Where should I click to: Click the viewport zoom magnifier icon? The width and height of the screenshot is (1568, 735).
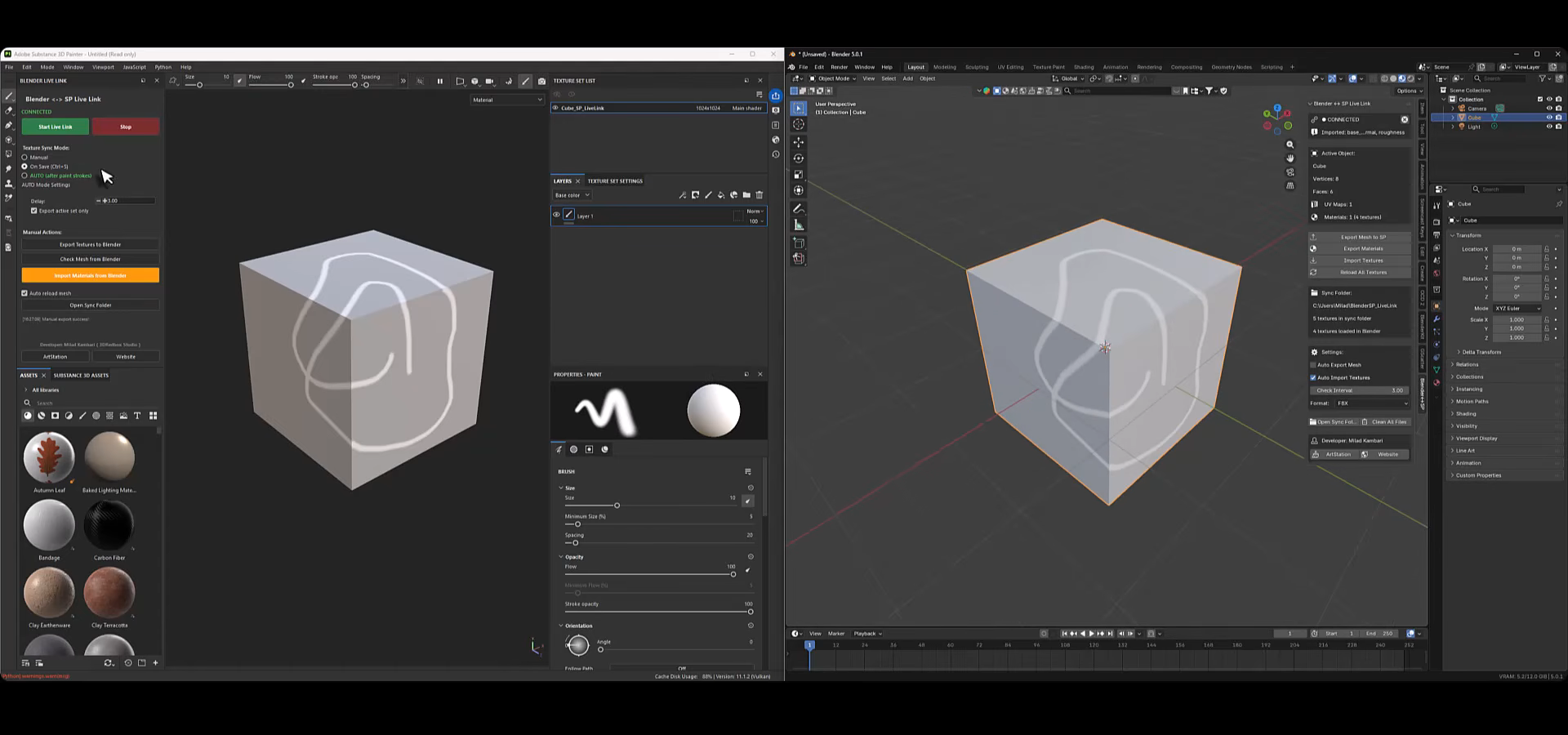[x=1290, y=145]
